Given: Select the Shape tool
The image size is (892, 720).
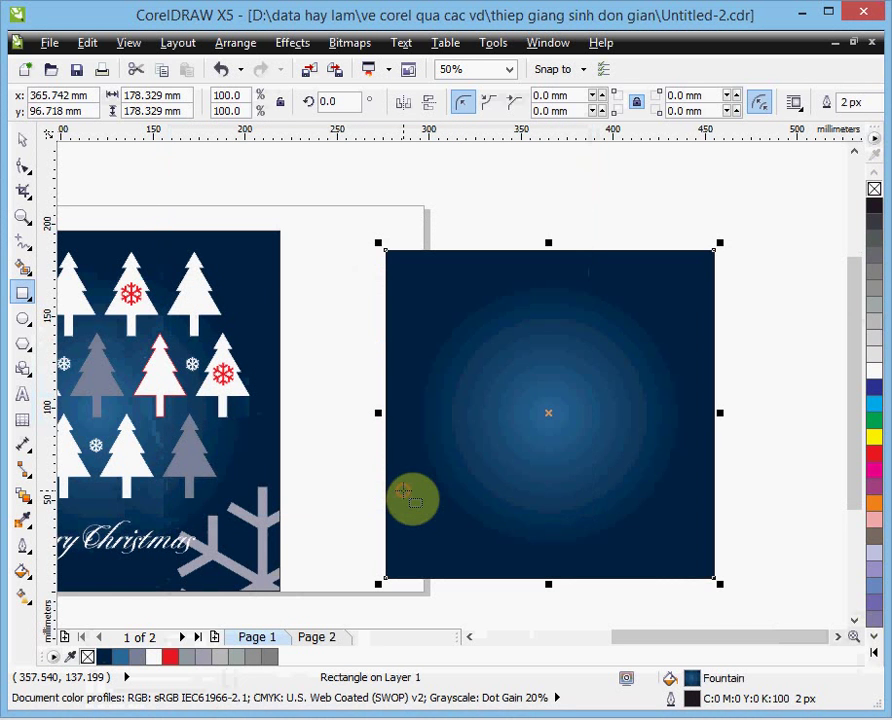Looking at the screenshot, I should [22, 166].
